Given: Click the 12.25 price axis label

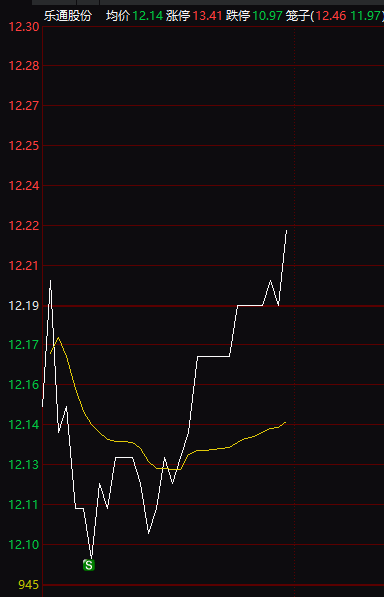Looking at the screenshot, I should pos(24,145).
